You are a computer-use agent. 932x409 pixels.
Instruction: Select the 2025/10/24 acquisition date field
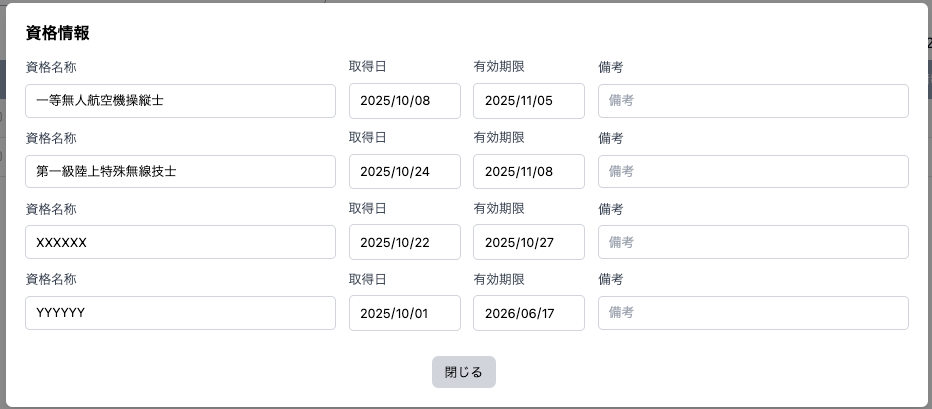[404, 171]
